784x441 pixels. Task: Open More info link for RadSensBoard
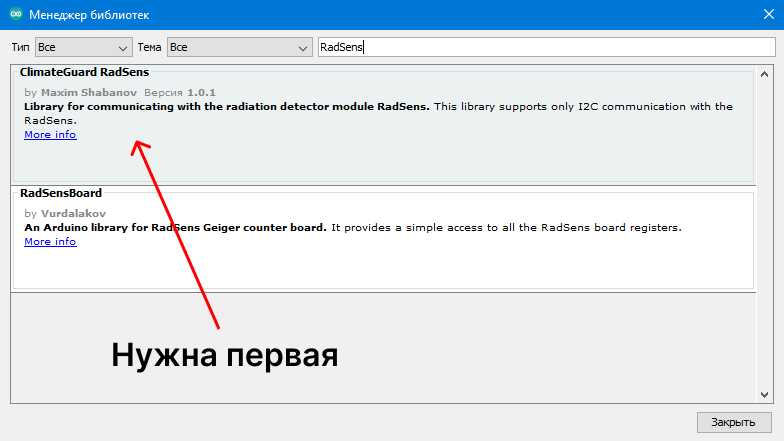(50, 242)
